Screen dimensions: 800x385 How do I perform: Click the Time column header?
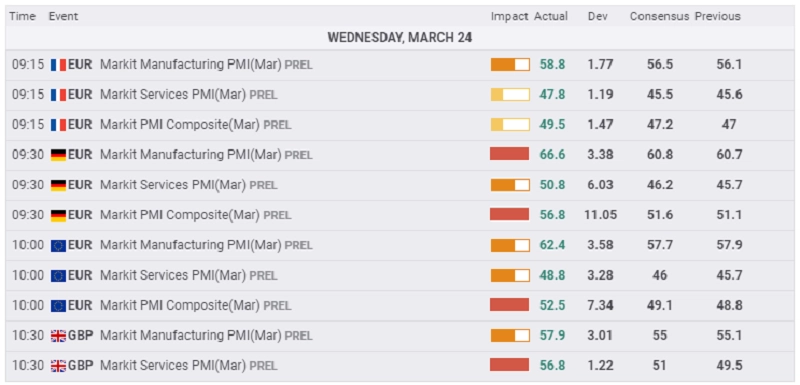(22, 16)
